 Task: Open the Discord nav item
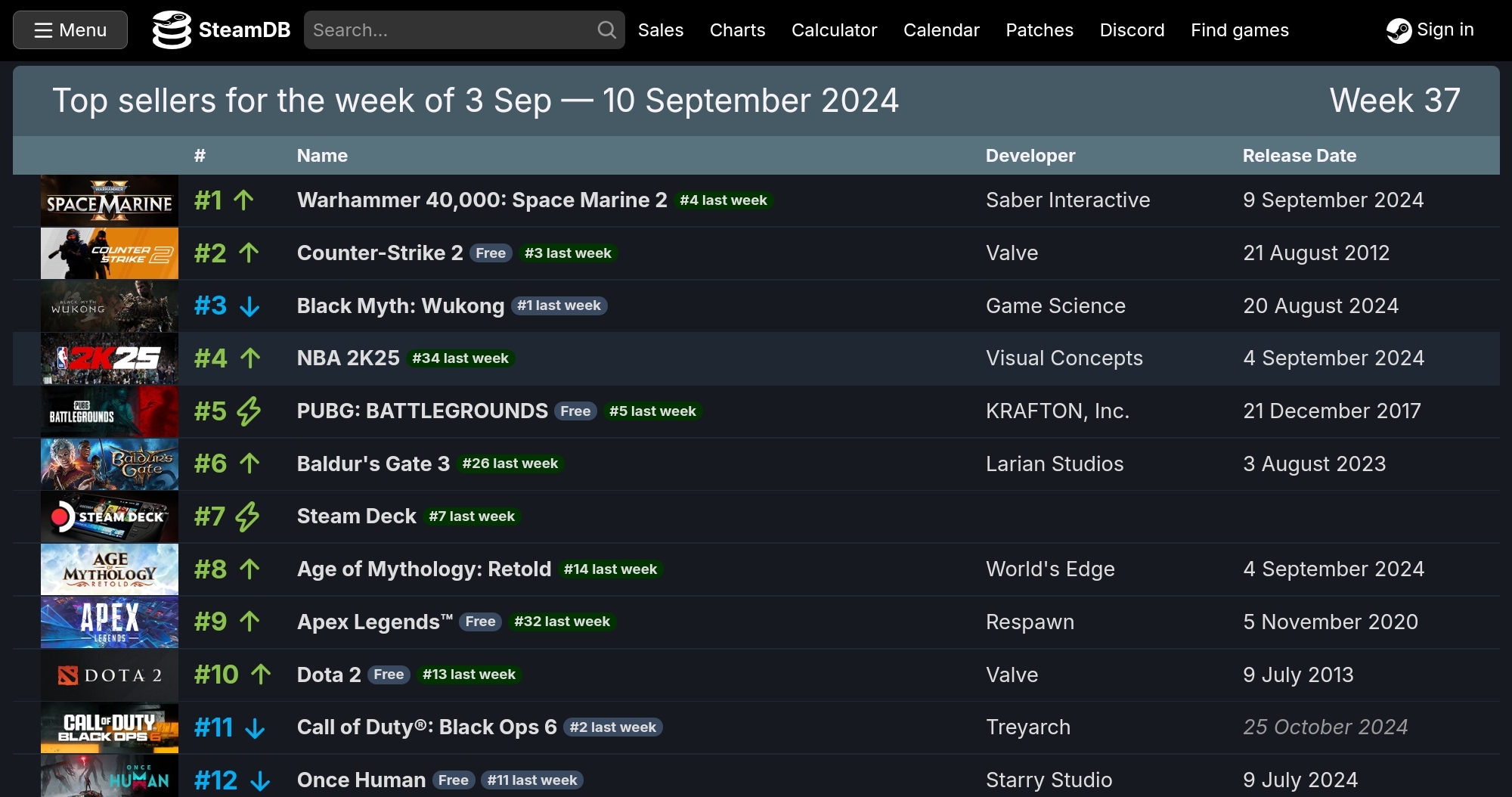point(1132,30)
